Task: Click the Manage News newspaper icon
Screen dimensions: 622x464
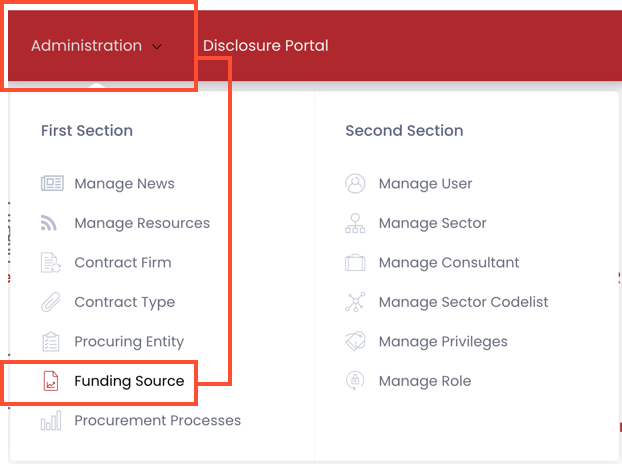Action: tap(51, 184)
